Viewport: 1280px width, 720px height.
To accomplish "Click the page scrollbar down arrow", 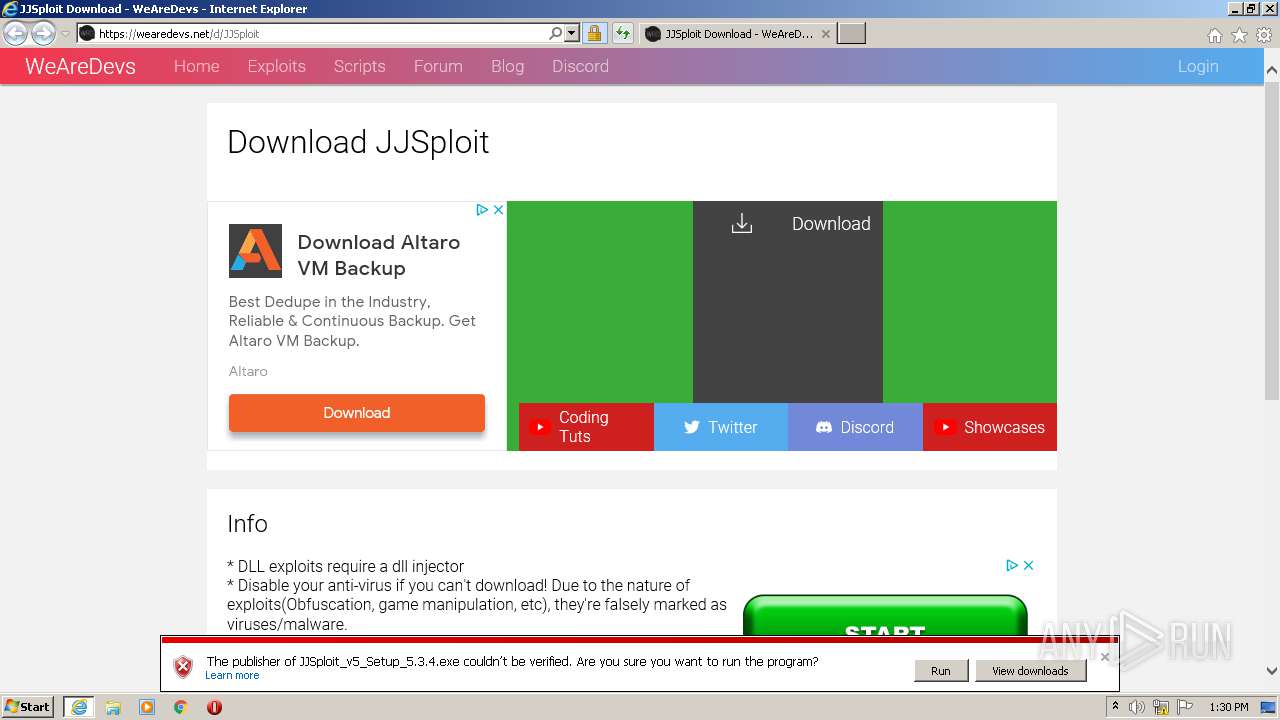I will 1272,671.
